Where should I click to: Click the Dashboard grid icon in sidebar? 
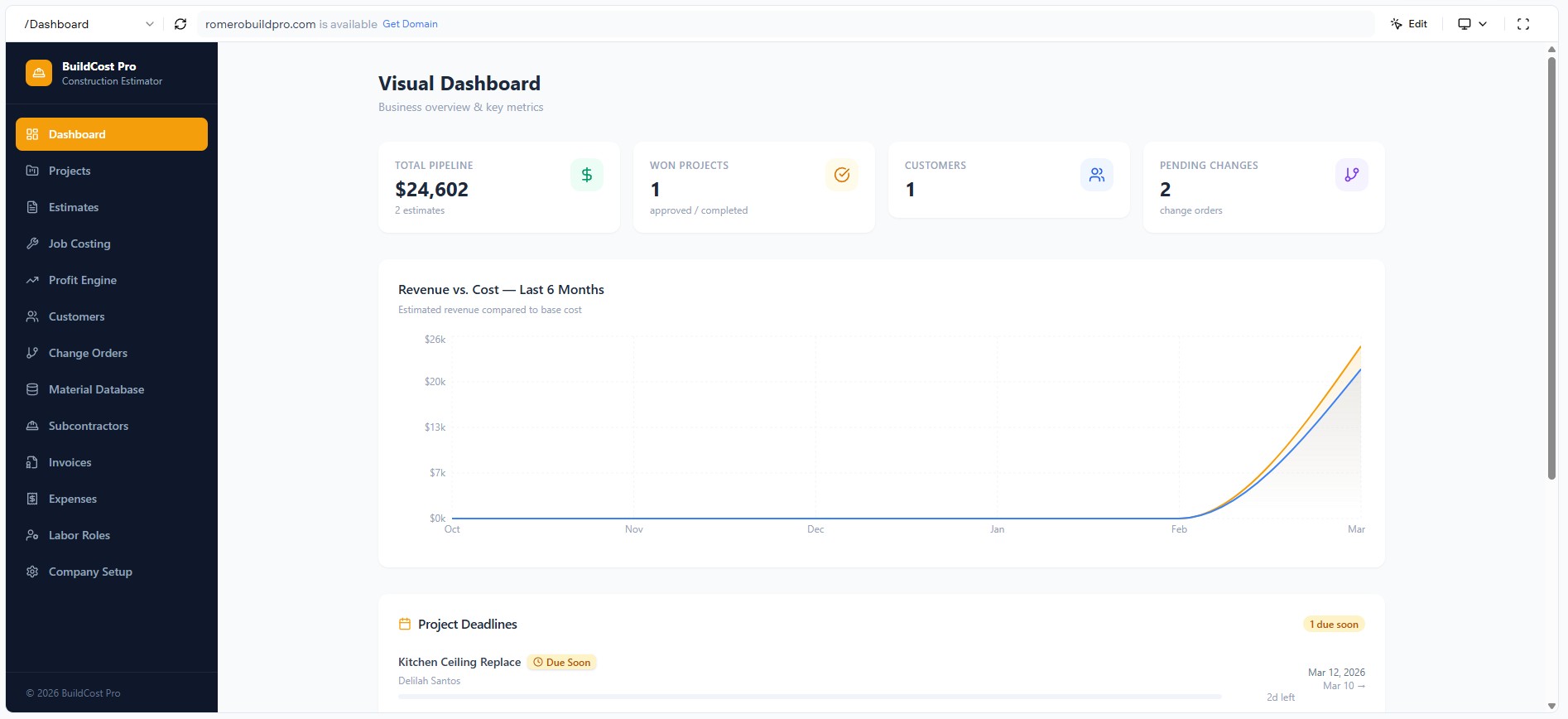(32, 134)
